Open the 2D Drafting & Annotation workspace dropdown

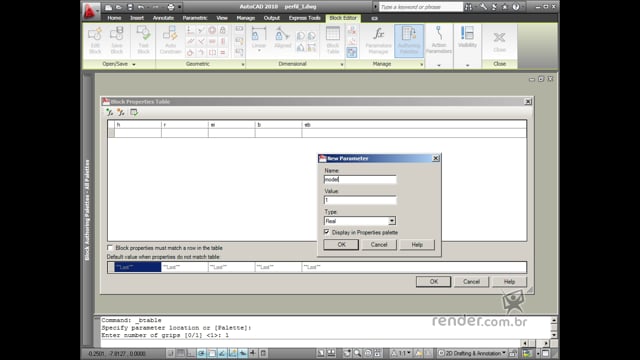(x=473, y=353)
